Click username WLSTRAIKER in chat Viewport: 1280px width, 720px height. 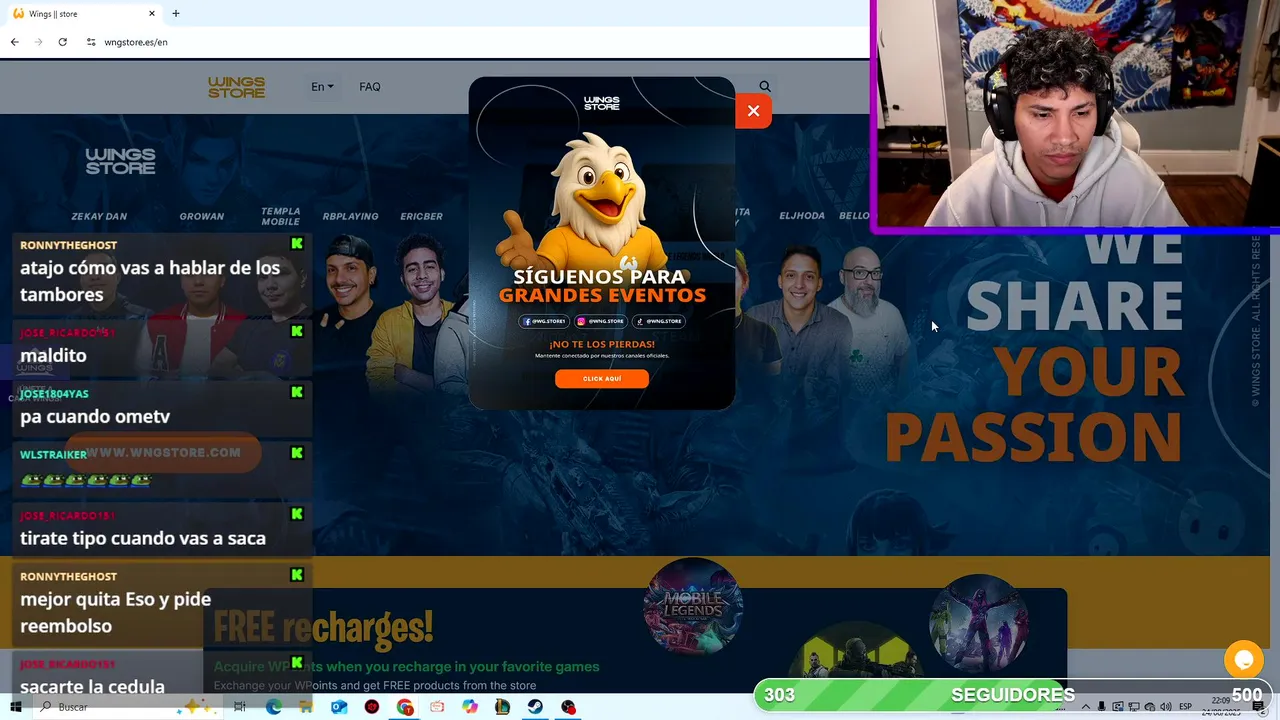[53, 454]
